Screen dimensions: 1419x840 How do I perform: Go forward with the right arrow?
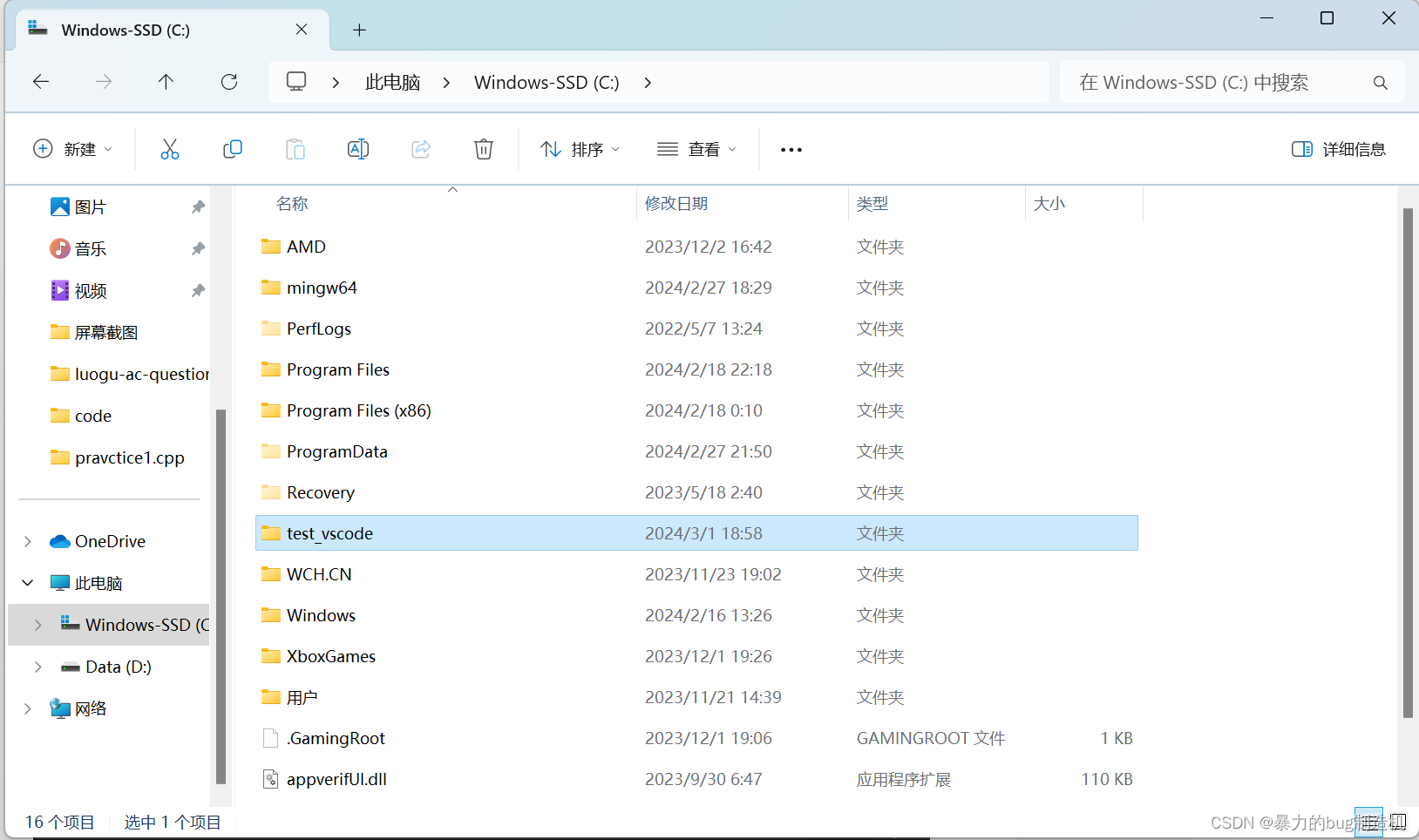(x=104, y=82)
